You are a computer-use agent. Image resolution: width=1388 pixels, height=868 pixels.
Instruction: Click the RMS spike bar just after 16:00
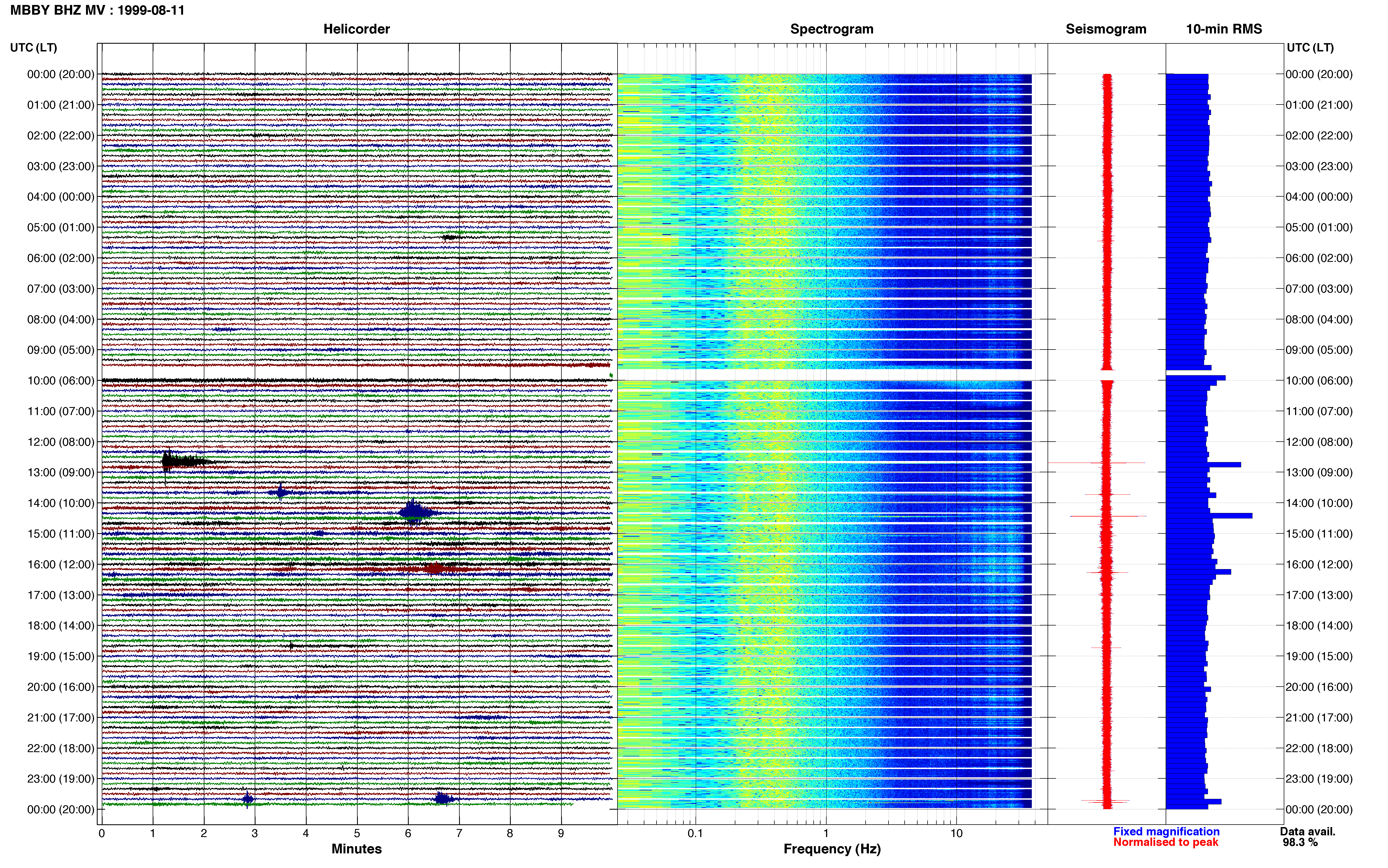1199,572
